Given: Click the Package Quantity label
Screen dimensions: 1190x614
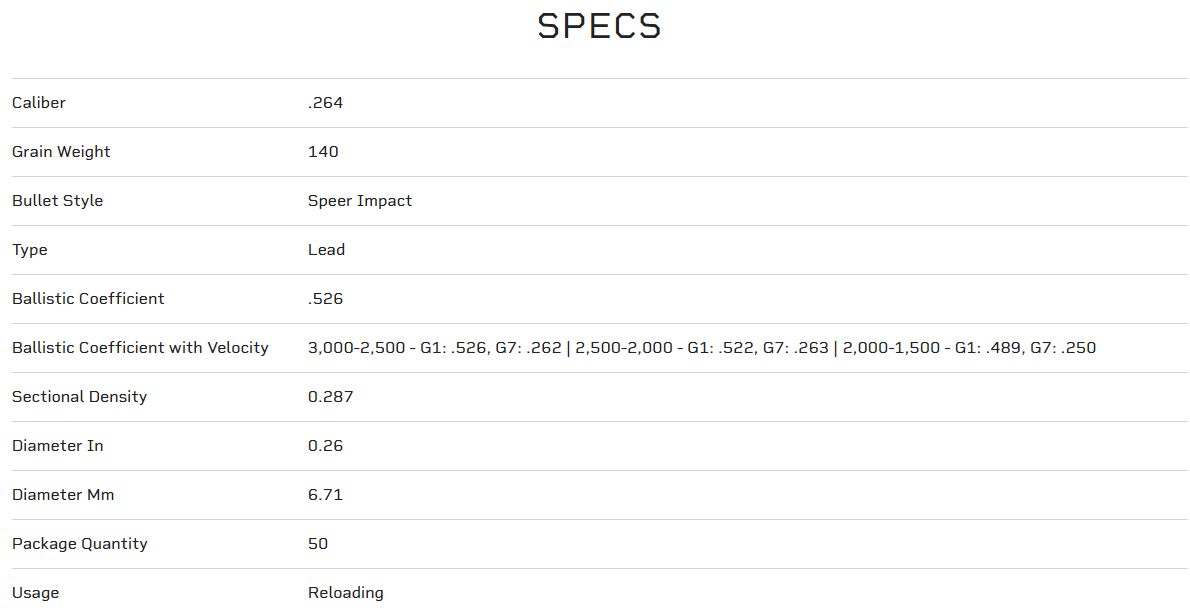Looking at the screenshot, I should coord(79,544).
